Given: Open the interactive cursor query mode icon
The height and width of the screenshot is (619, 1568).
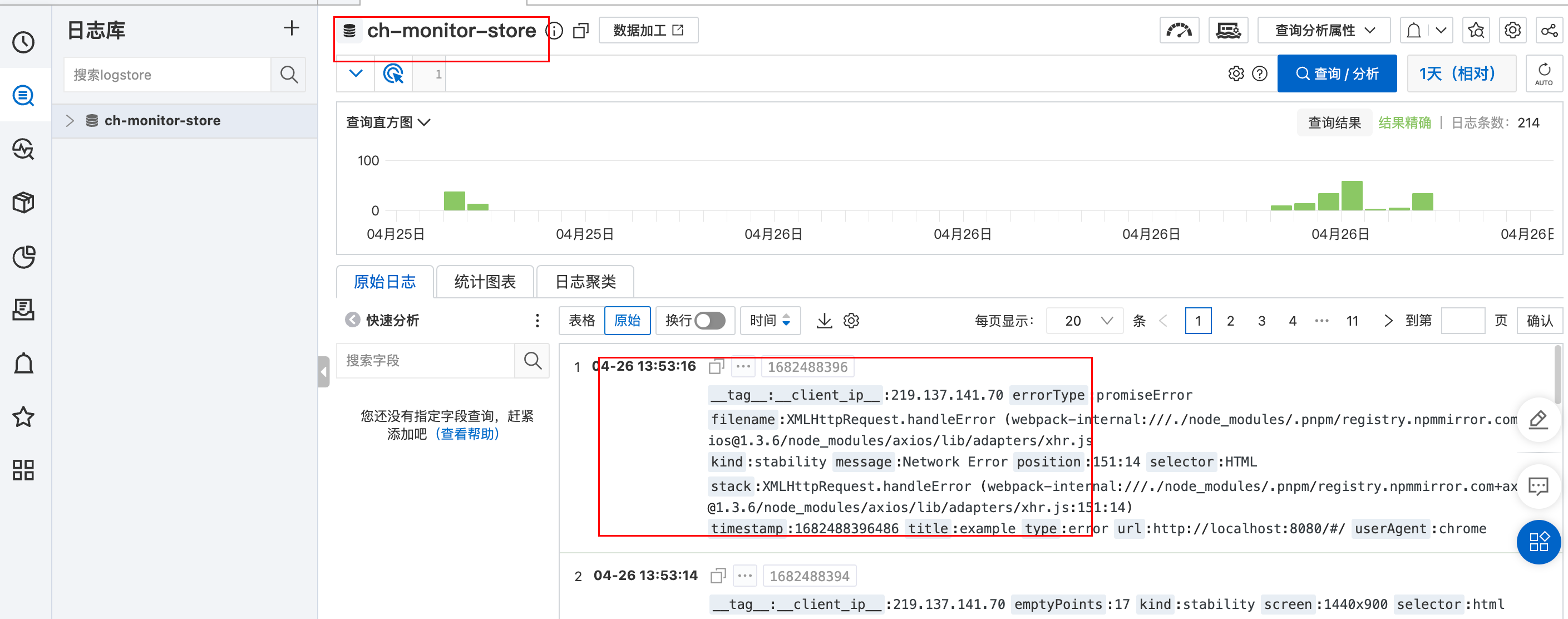Looking at the screenshot, I should pos(394,73).
